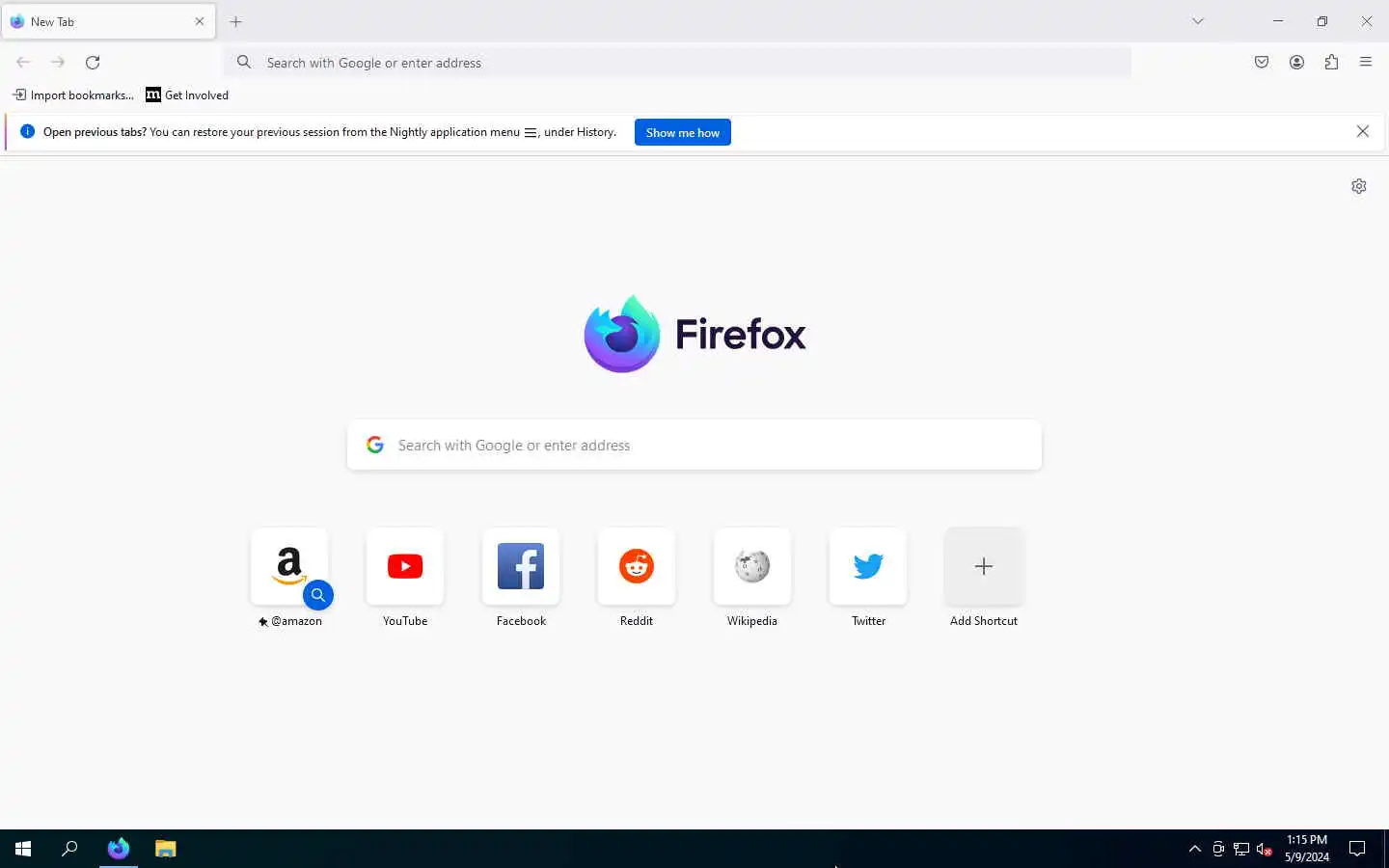Click the Firefox Nightly taskbar icon
1389x868 pixels.
pyautogui.click(x=119, y=849)
